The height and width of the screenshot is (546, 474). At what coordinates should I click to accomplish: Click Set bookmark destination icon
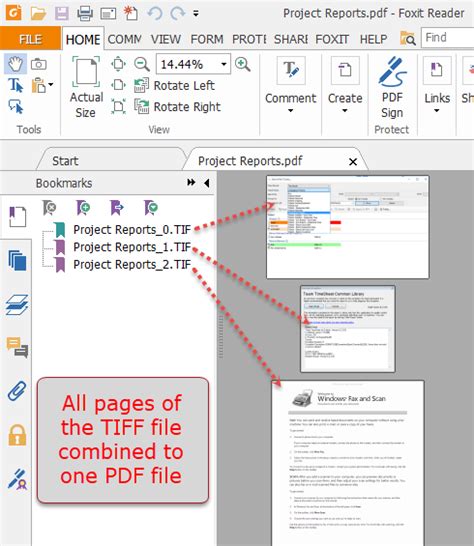point(117,208)
